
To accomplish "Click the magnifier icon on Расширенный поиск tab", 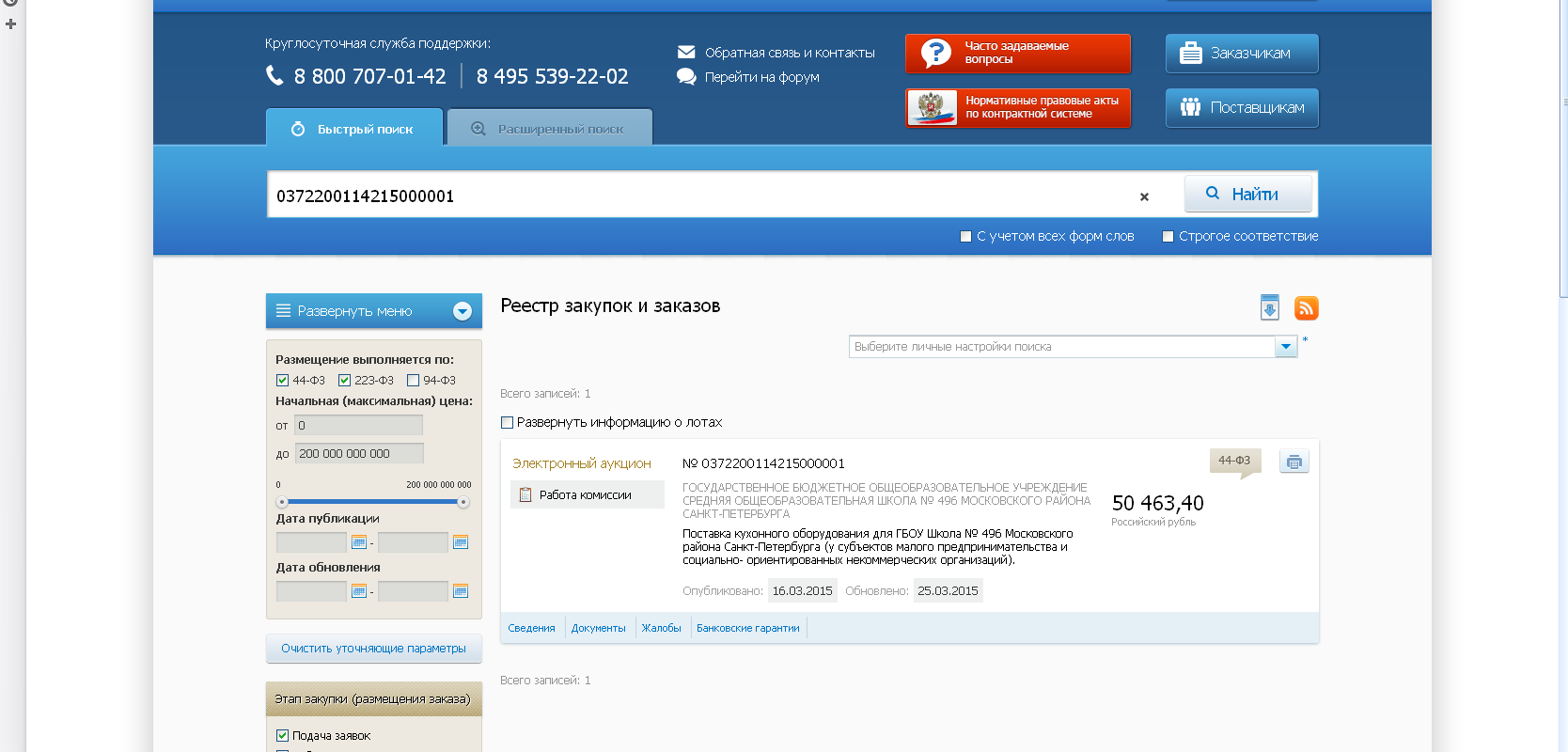I will pos(478,129).
